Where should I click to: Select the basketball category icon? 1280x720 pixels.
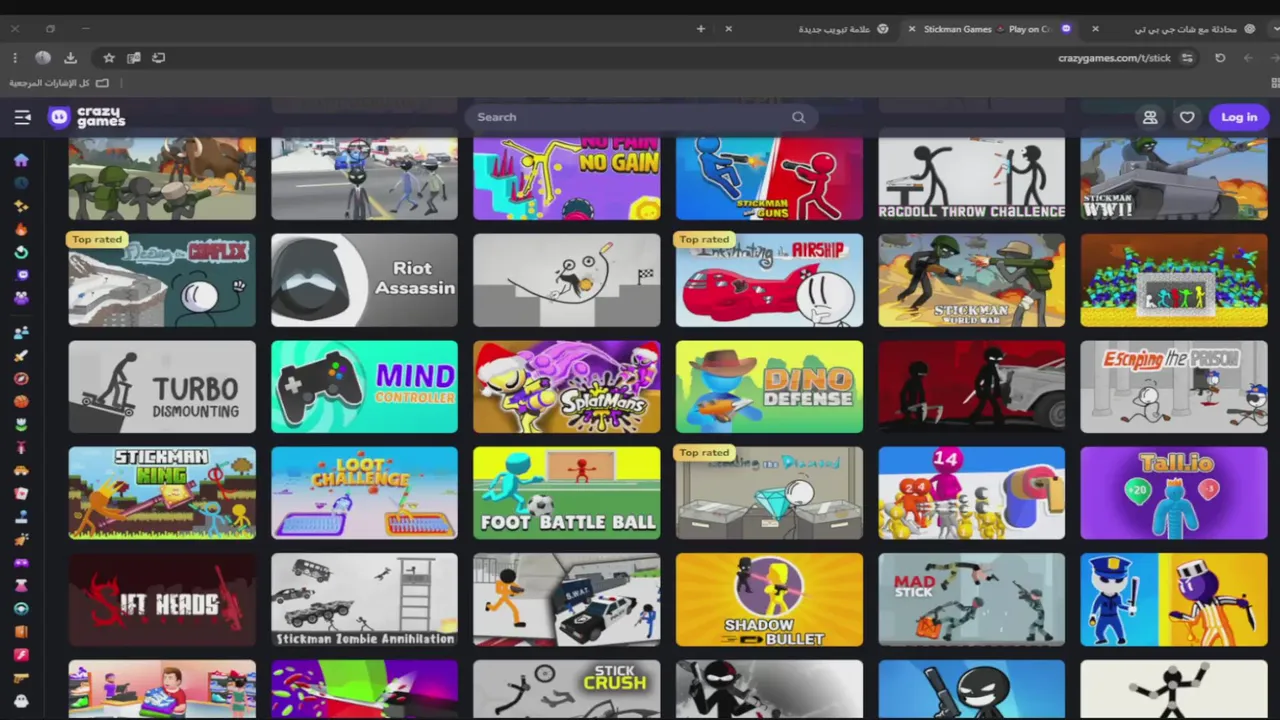click(21, 401)
